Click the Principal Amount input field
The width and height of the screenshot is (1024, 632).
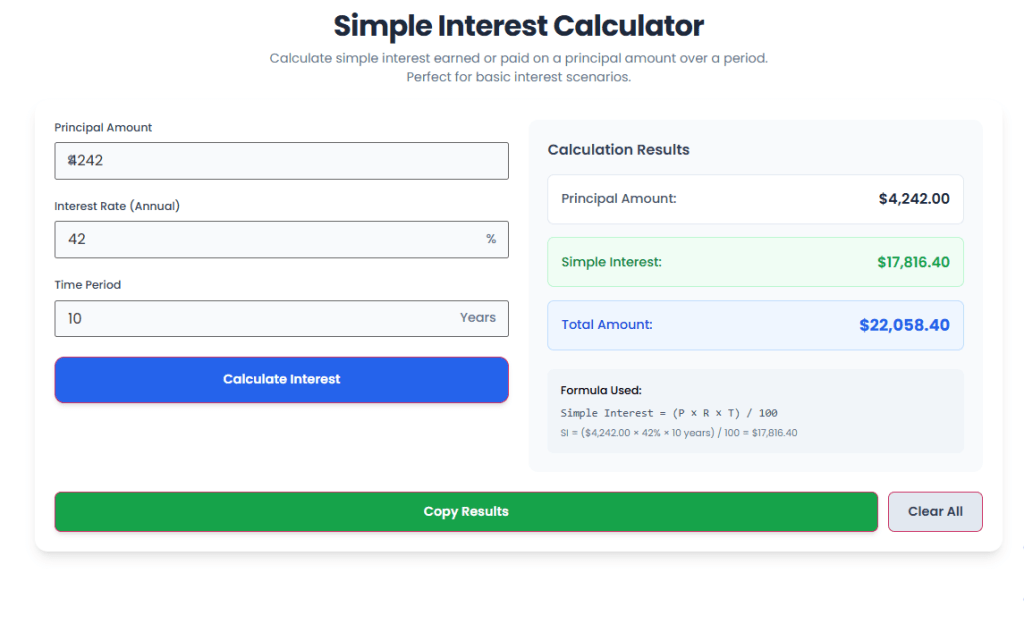(281, 161)
